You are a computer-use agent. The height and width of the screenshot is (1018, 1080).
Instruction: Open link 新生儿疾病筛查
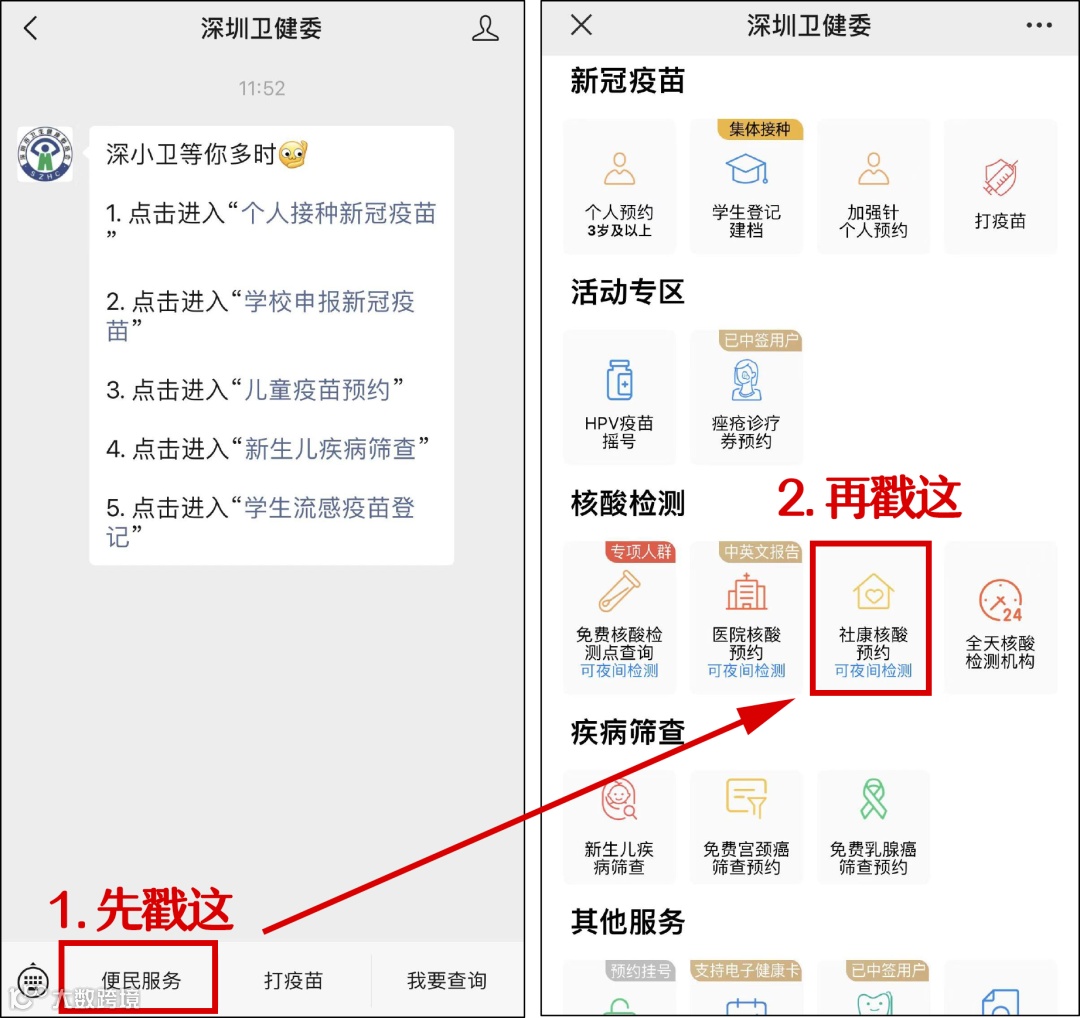(x=331, y=449)
